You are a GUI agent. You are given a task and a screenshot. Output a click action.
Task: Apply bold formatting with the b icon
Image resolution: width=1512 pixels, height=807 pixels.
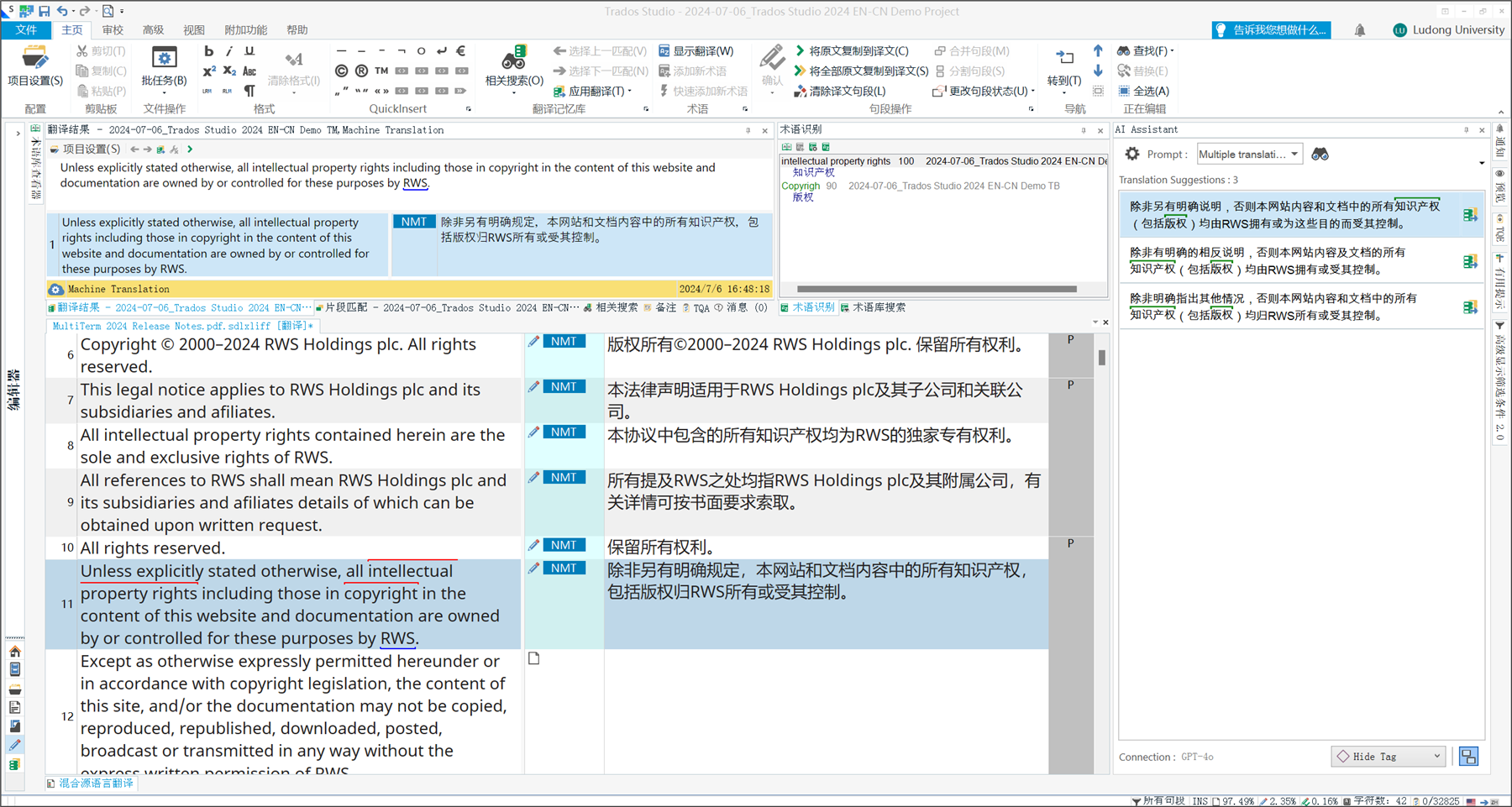208,51
